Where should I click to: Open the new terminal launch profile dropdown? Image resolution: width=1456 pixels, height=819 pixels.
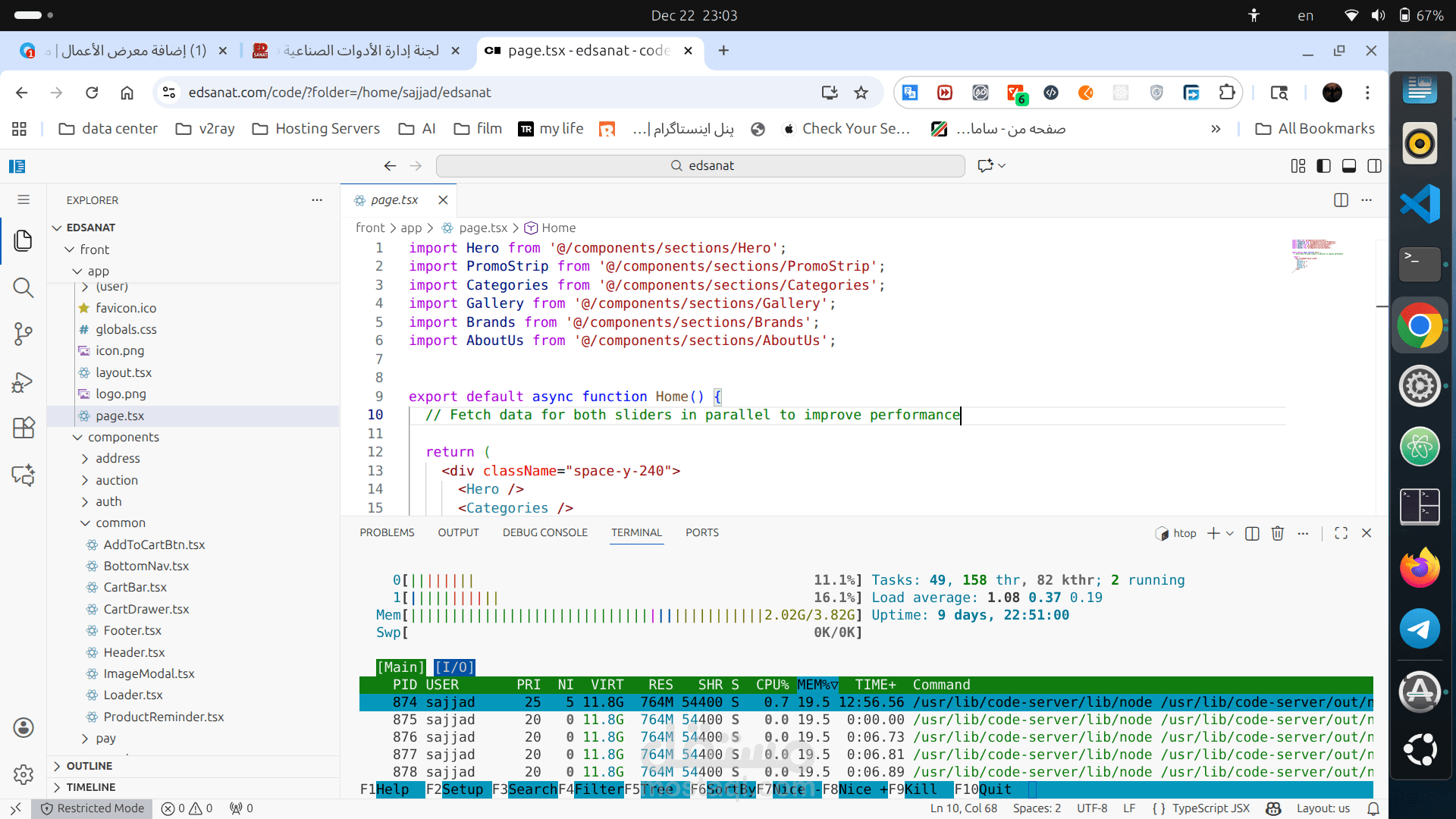(1230, 533)
